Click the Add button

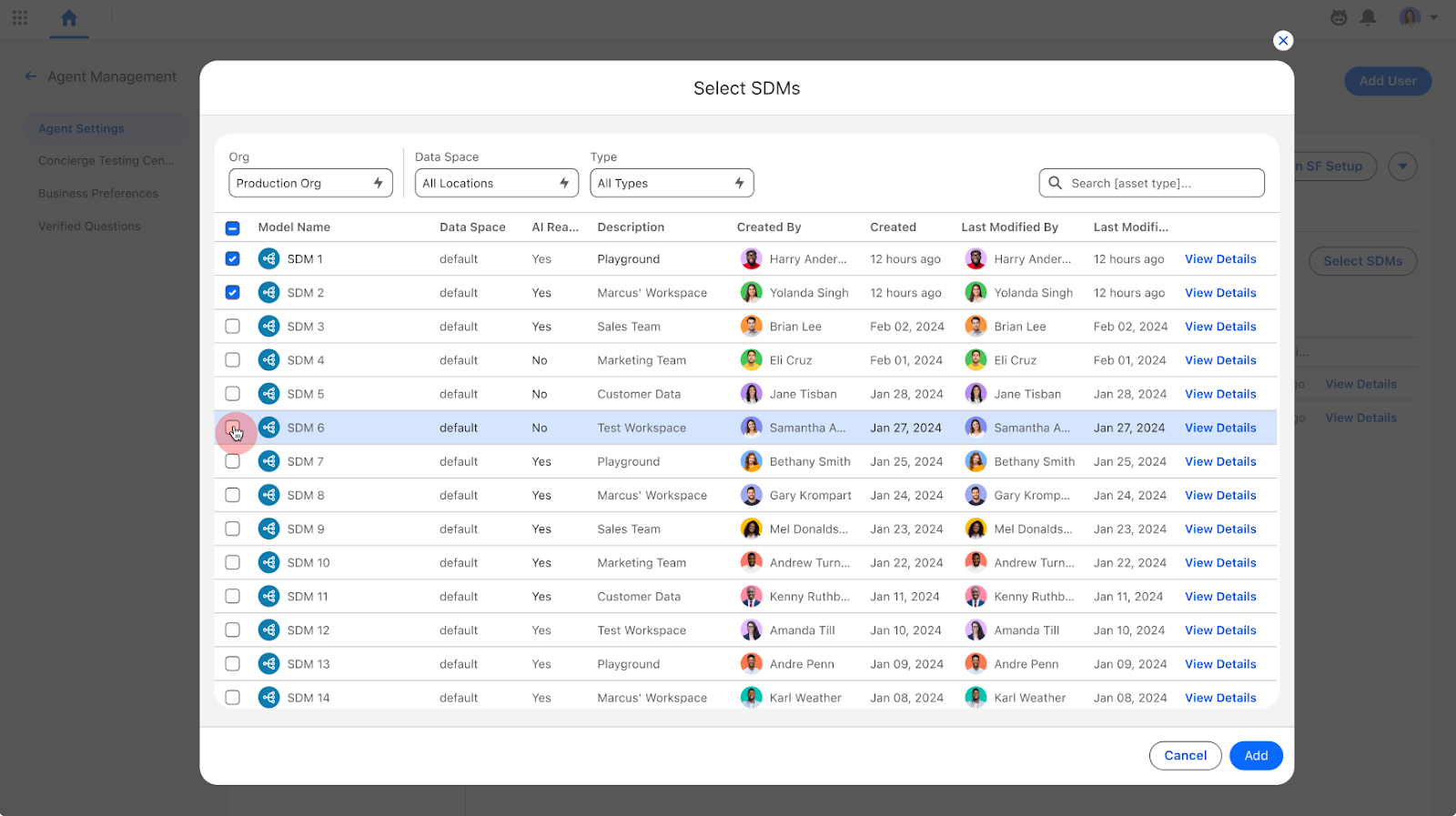click(x=1256, y=756)
